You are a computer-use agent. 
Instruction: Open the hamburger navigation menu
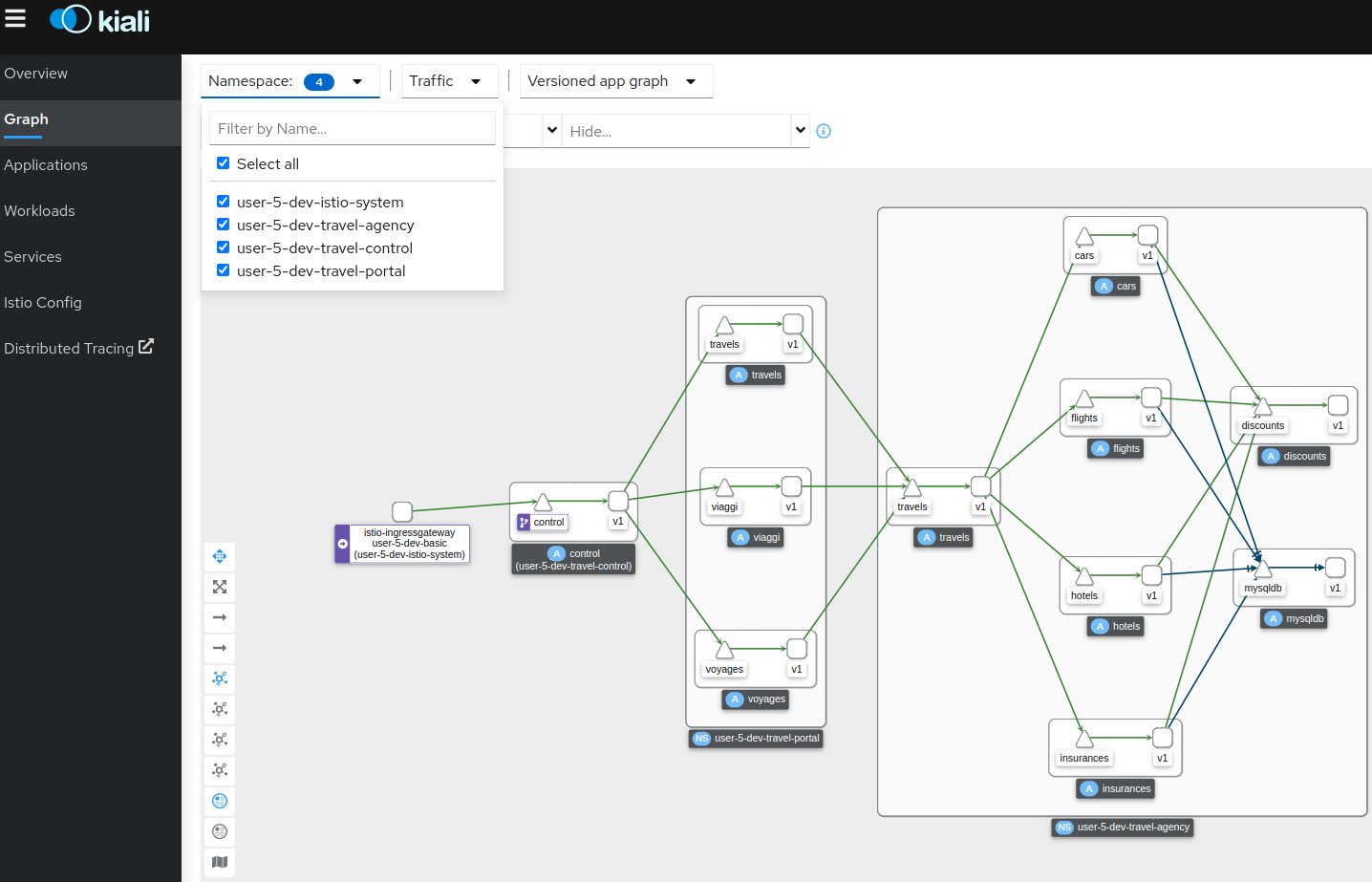[15, 18]
